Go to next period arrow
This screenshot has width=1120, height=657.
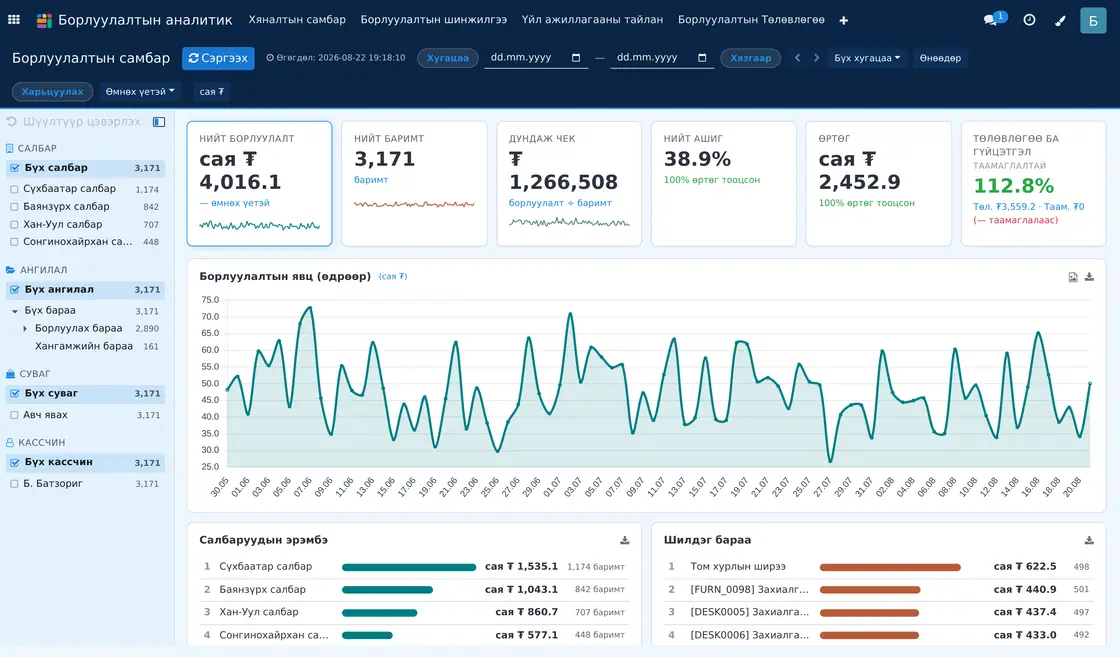point(816,58)
